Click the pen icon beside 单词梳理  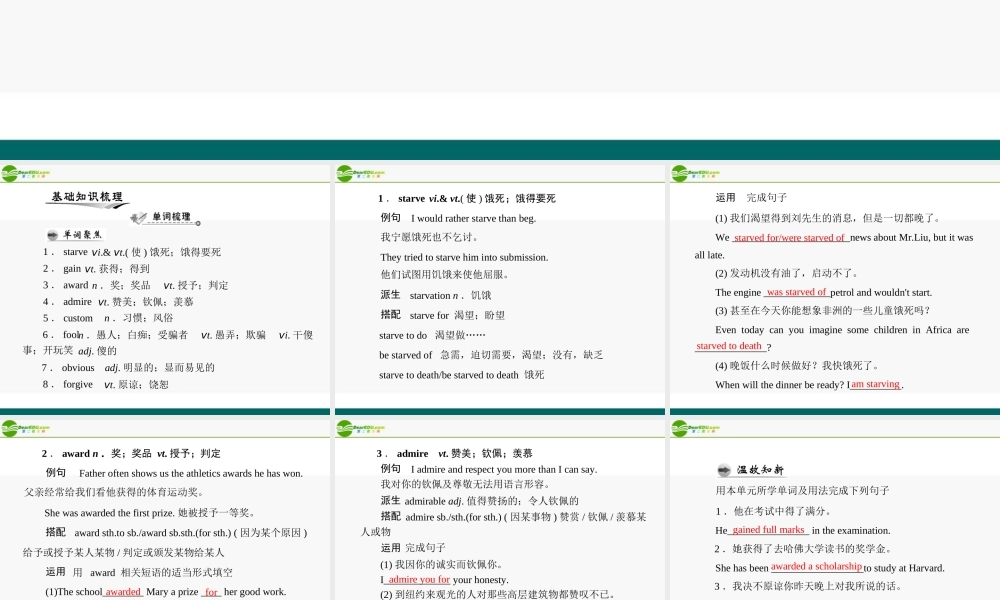[138, 218]
